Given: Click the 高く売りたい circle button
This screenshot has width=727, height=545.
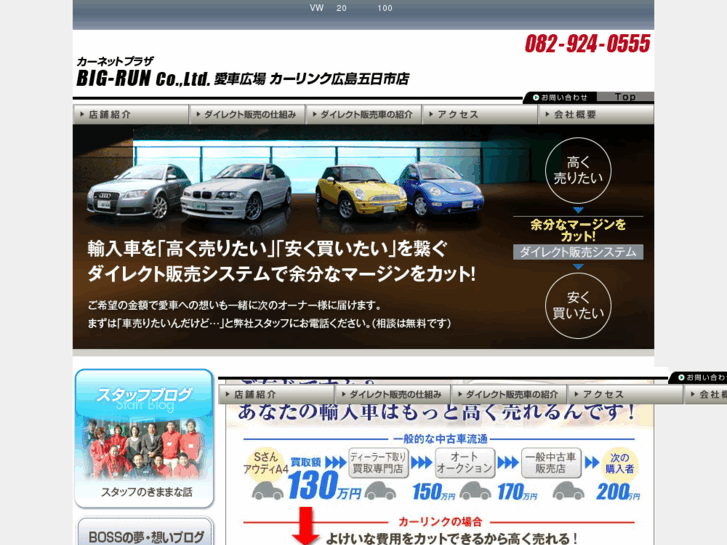Looking at the screenshot, I should pos(578,170).
